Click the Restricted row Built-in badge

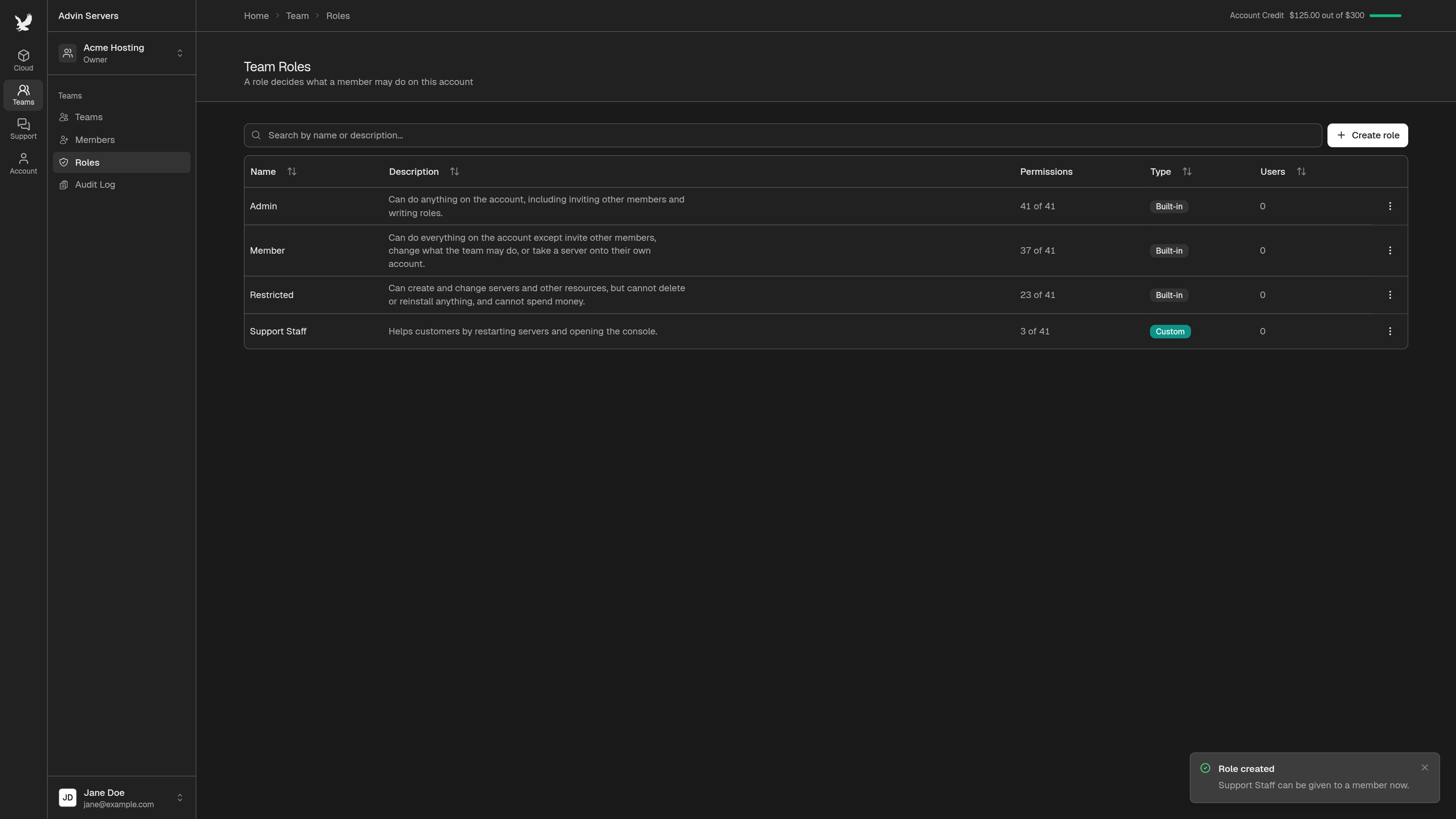click(x=1169, y=295)
